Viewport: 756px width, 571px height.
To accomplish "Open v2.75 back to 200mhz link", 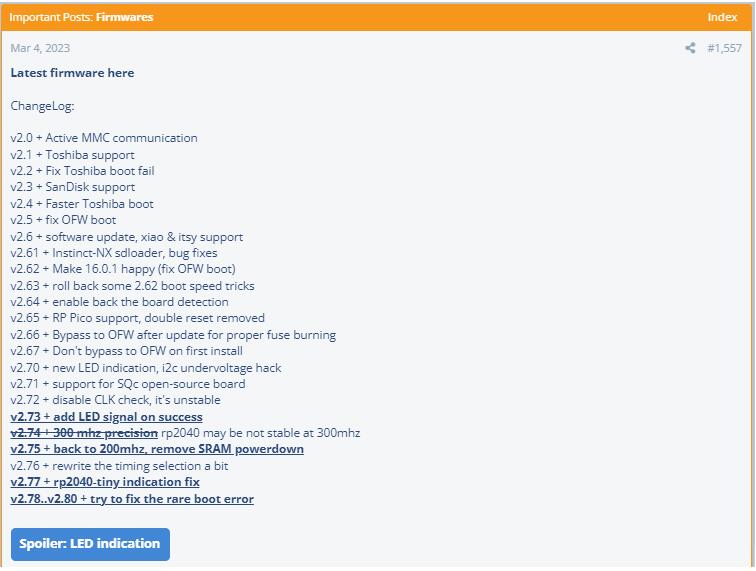I will click(157, 449).
